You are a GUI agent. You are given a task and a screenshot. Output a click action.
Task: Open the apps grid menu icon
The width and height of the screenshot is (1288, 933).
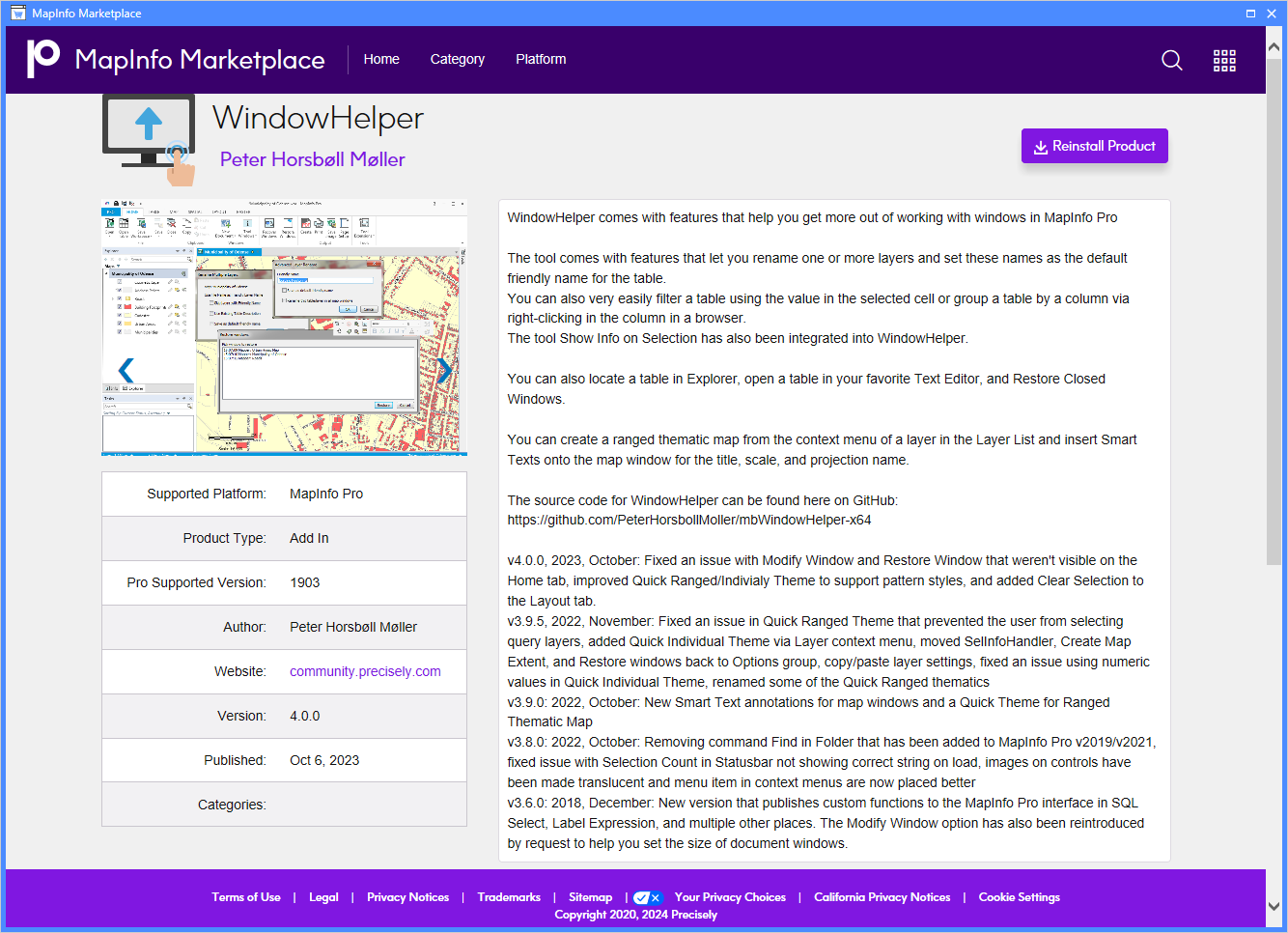coord(1224,60)
